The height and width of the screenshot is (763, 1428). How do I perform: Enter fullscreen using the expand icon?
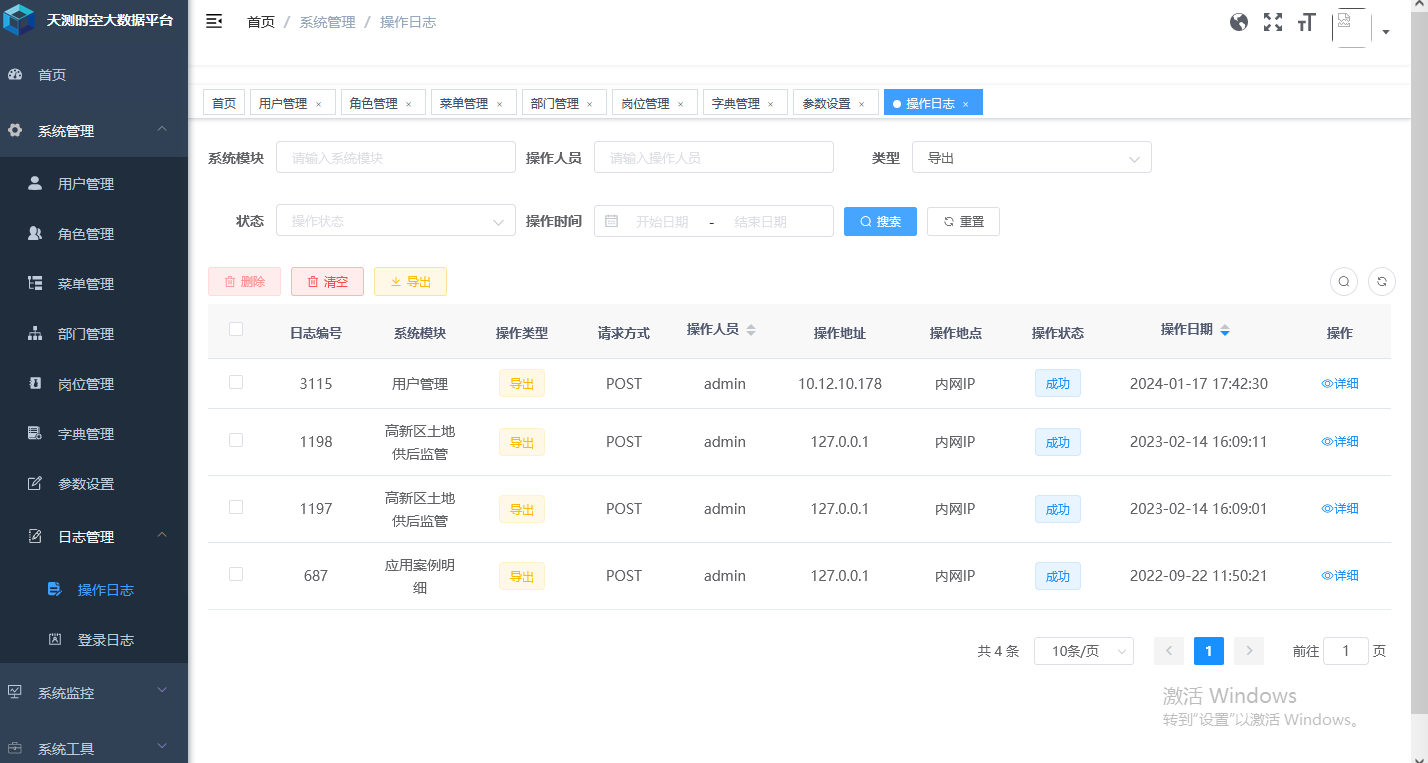(1272, 21)
